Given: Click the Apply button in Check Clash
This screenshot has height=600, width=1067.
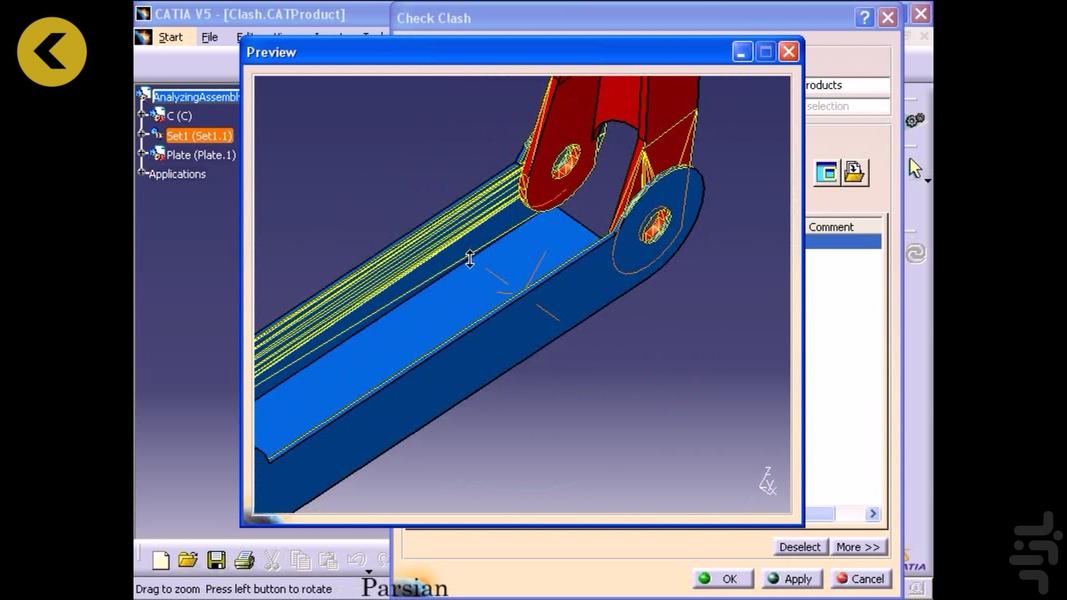Looking at the screenshot, I should (791, 578).
